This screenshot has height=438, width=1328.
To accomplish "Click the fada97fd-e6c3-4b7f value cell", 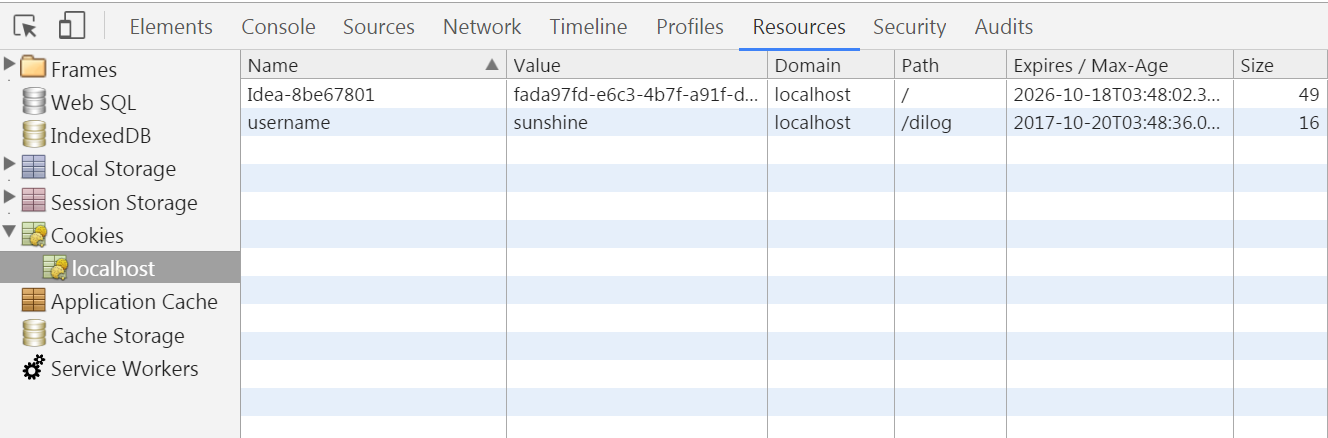I will click(x=637, y=94).
